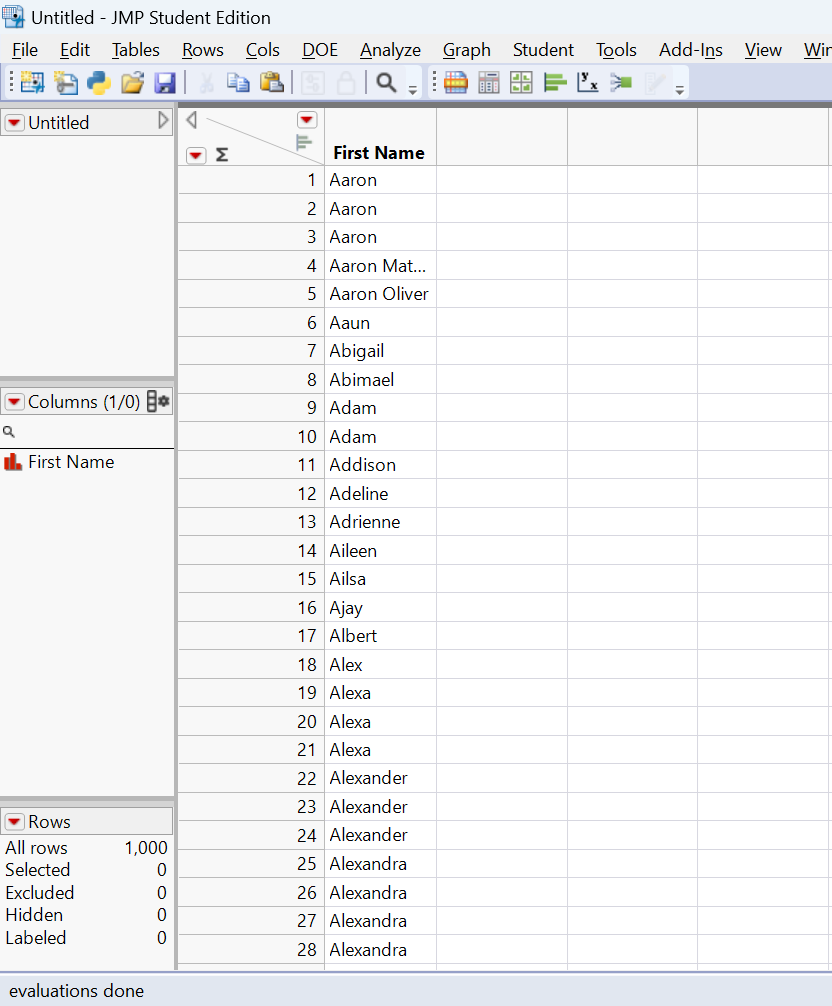This screenshot has width=832, height=1006.
Task: Open the Columns panel red triangle menu
Action: tap(15, 402)
